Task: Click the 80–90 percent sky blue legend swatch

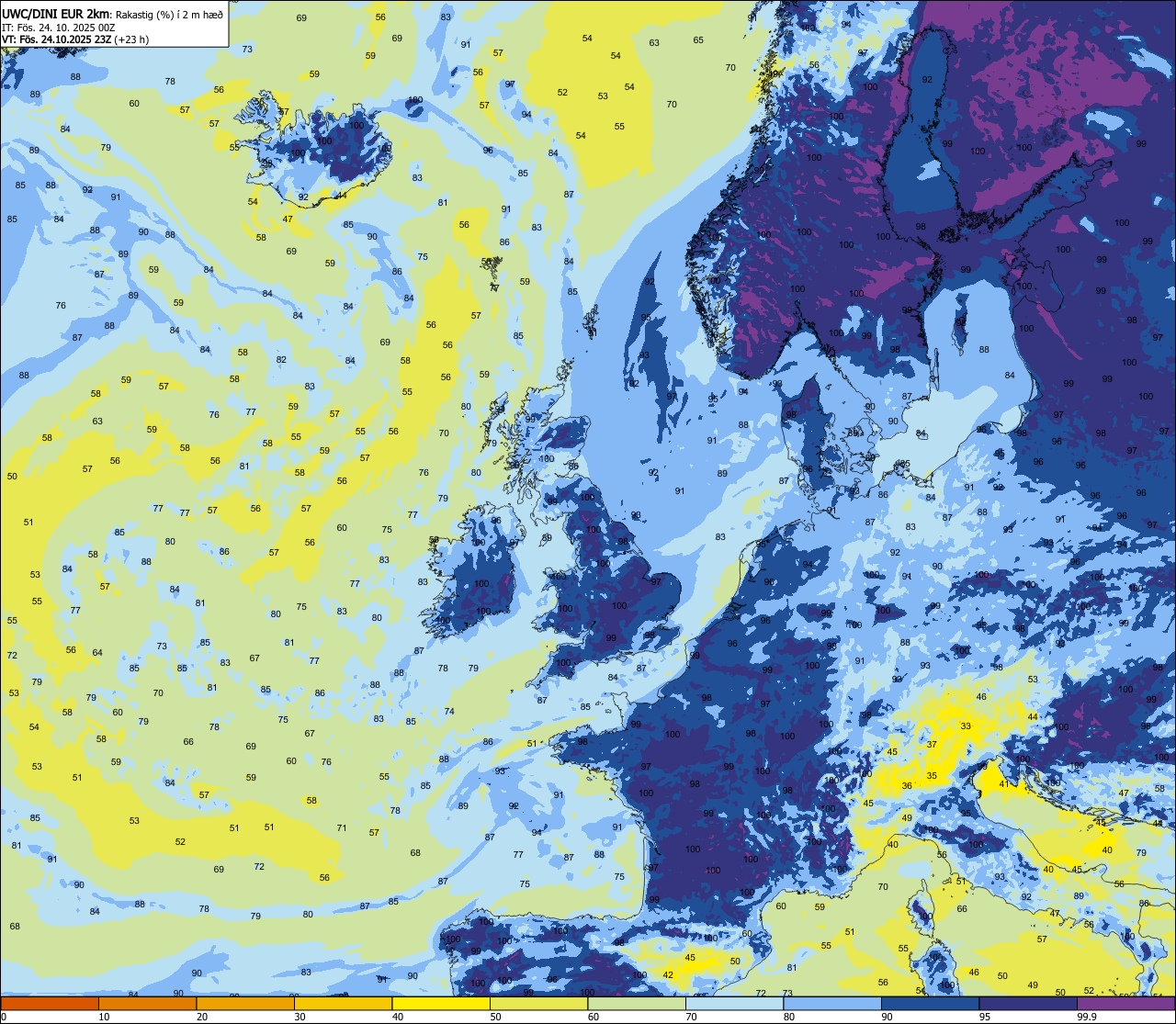Action: pyautogui.click(x=832, y=1003)
